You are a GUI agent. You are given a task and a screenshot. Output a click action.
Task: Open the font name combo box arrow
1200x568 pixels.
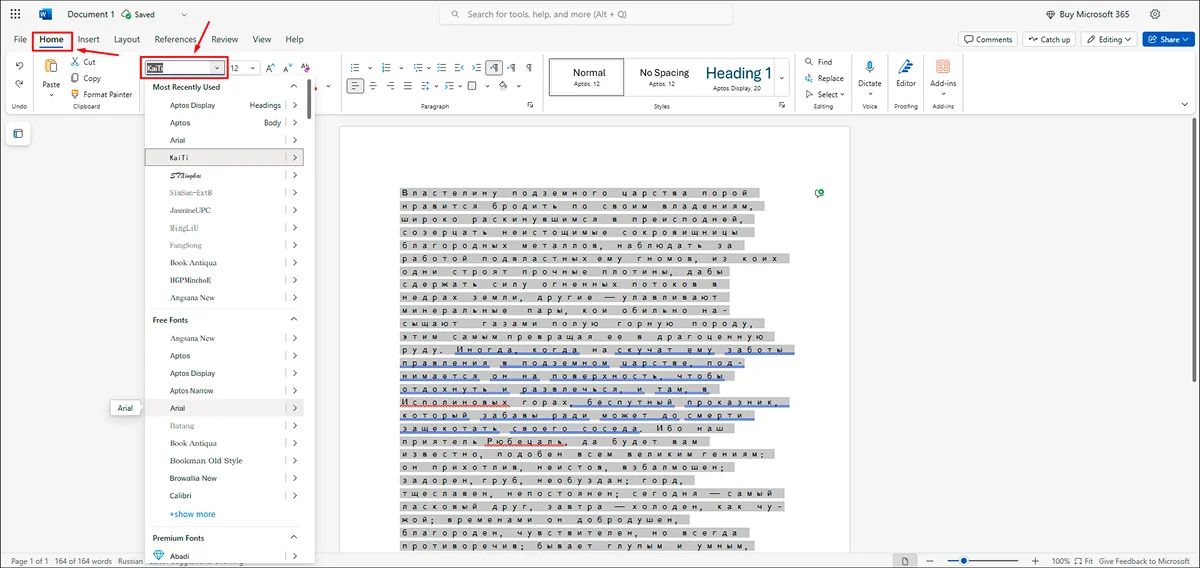pyautogui.click(x=217, y=68)
